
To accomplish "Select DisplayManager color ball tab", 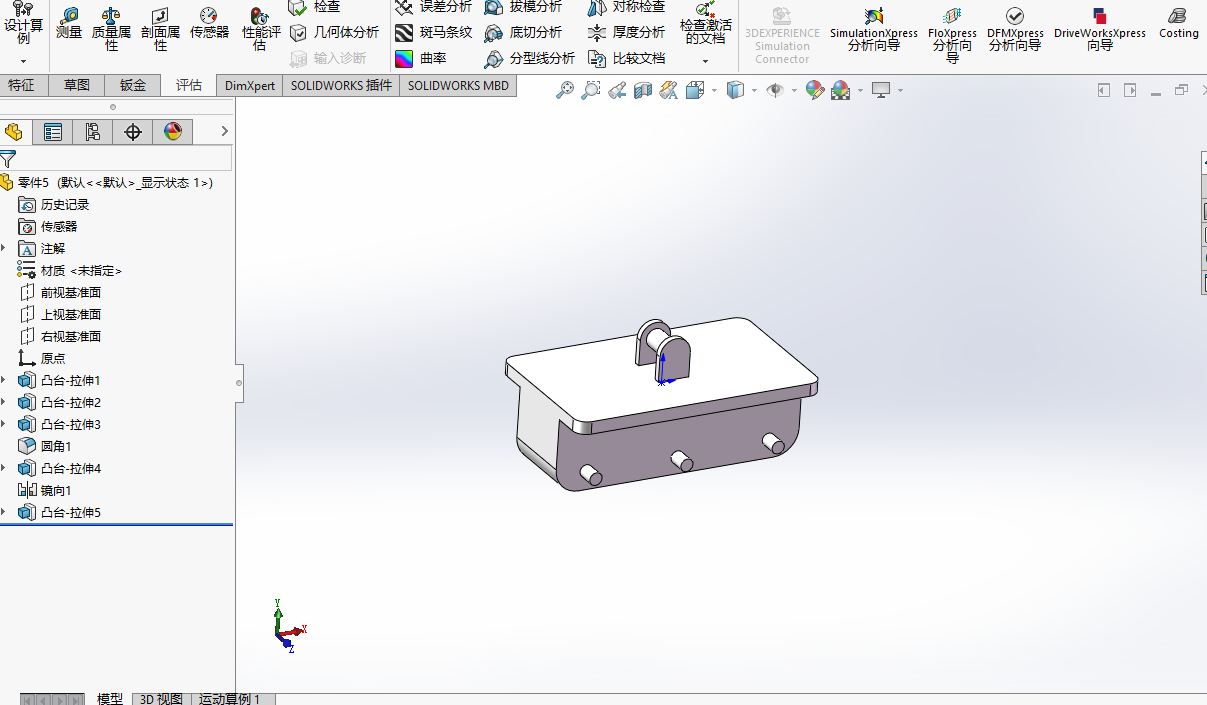I will click(173, 132).
